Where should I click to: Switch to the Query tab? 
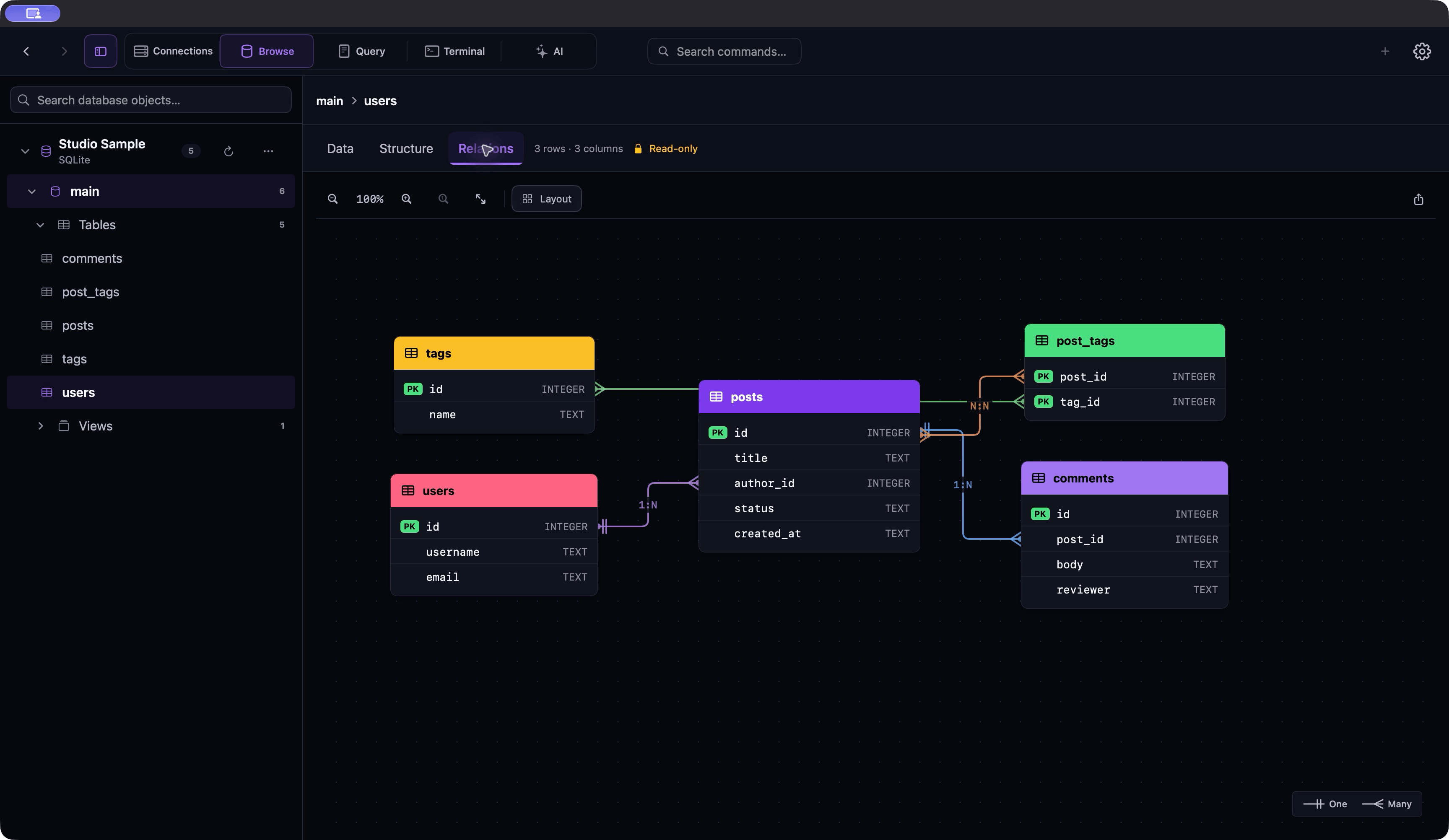click(x=362, y=51)
